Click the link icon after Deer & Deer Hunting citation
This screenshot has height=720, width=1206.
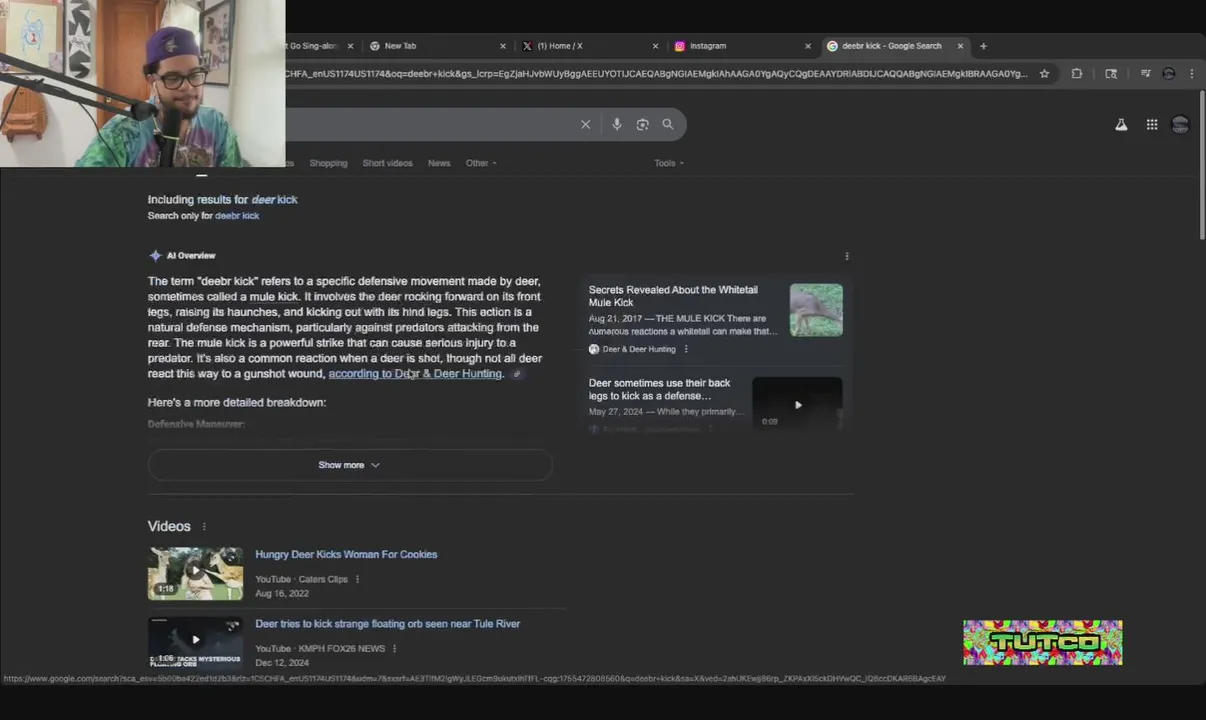[517, 374]
